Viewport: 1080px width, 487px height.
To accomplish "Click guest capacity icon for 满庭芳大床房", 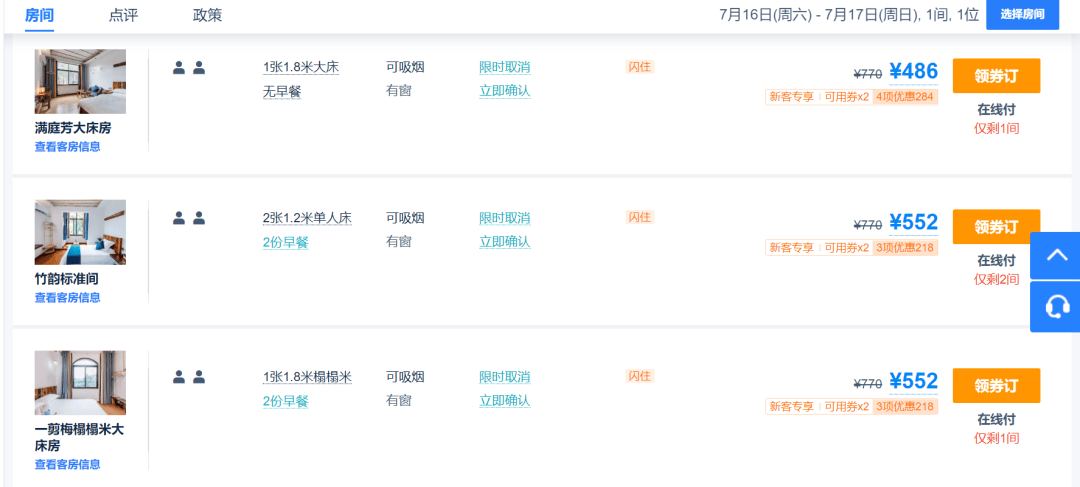I will 189,68.
